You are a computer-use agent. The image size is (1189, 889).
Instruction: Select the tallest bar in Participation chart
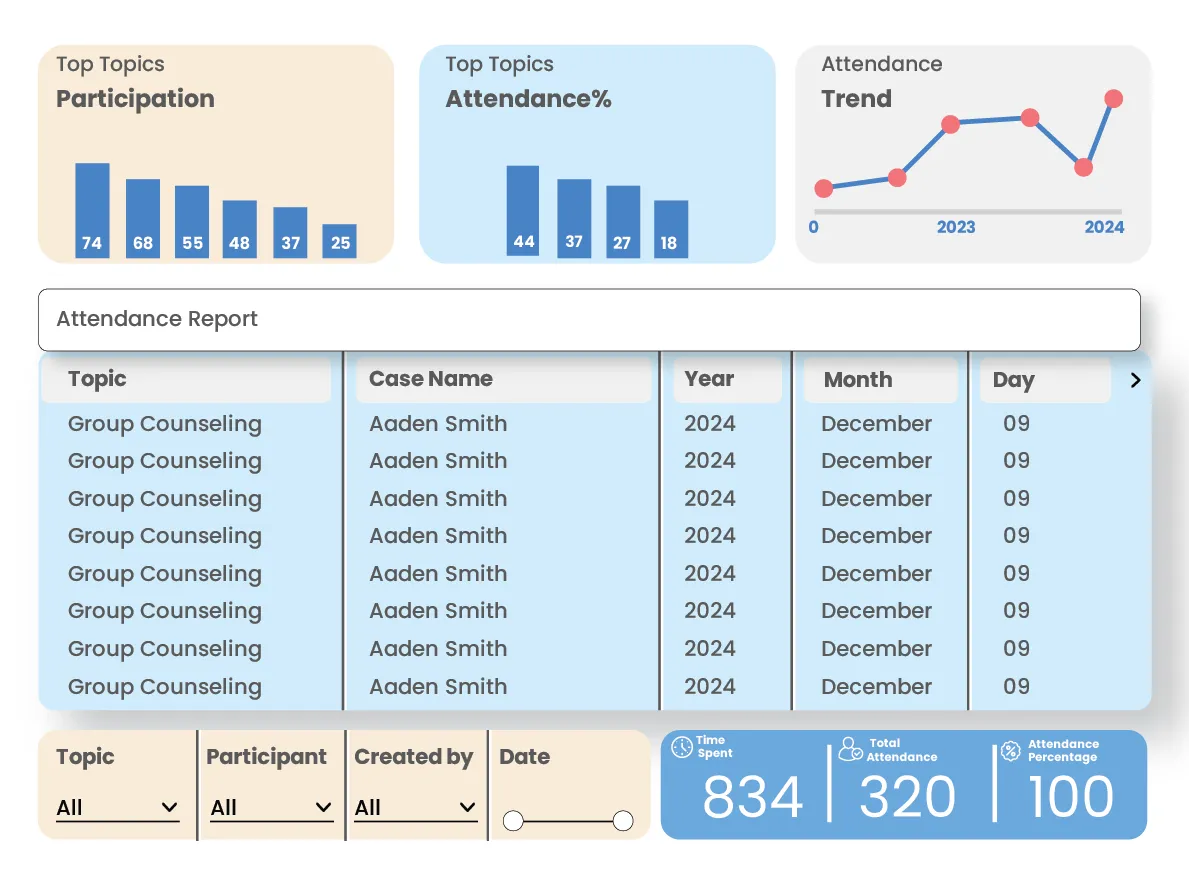point(91,205)
